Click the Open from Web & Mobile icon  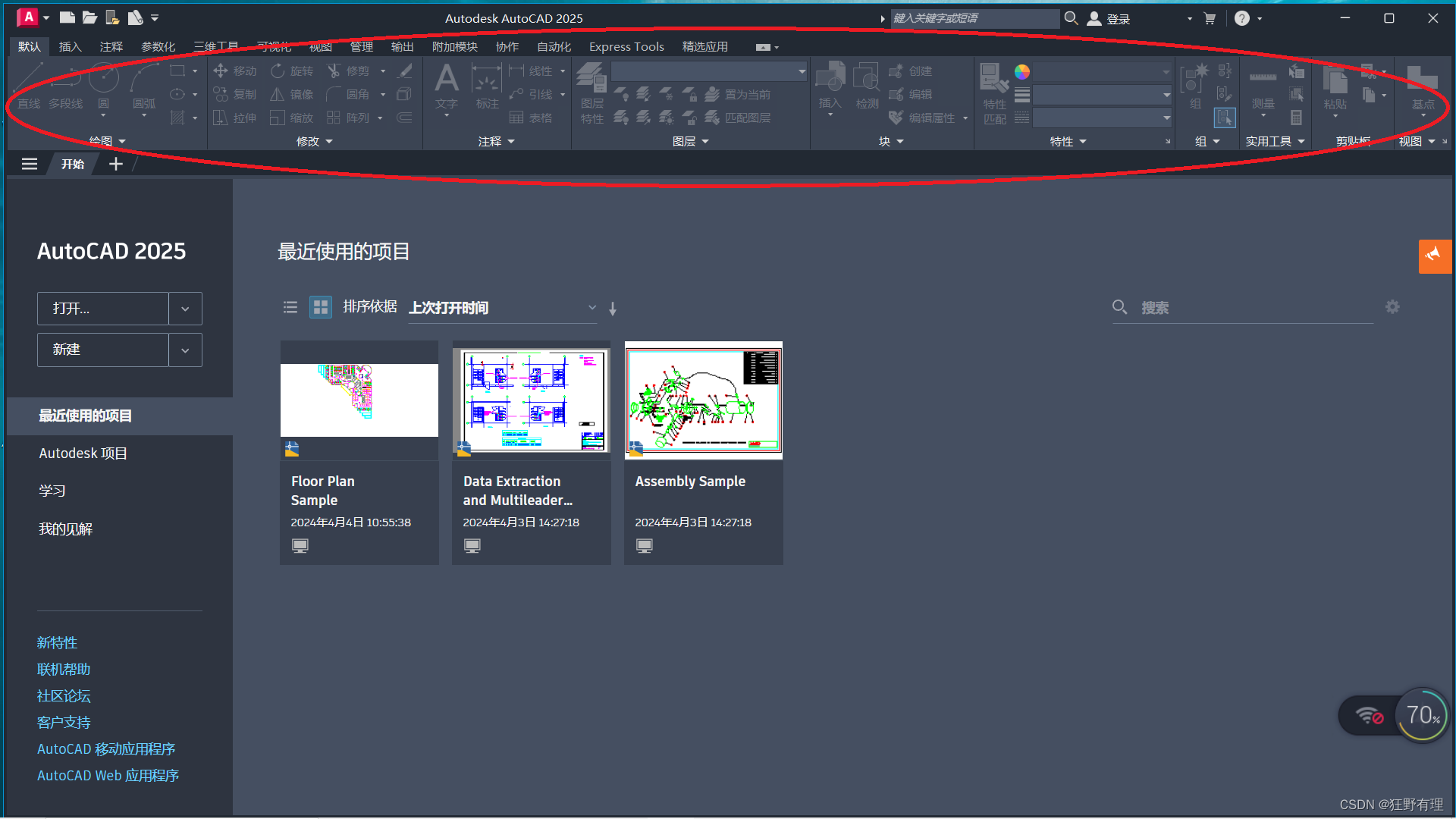click(x=112, y=17)
